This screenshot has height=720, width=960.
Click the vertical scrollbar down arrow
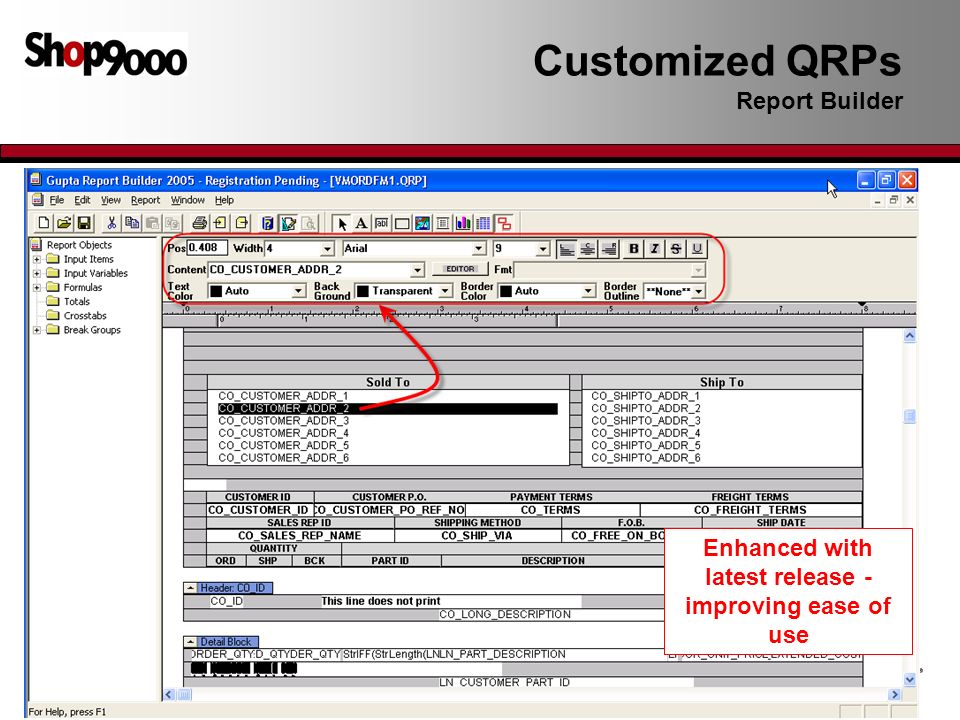click(x=910, y=679)
